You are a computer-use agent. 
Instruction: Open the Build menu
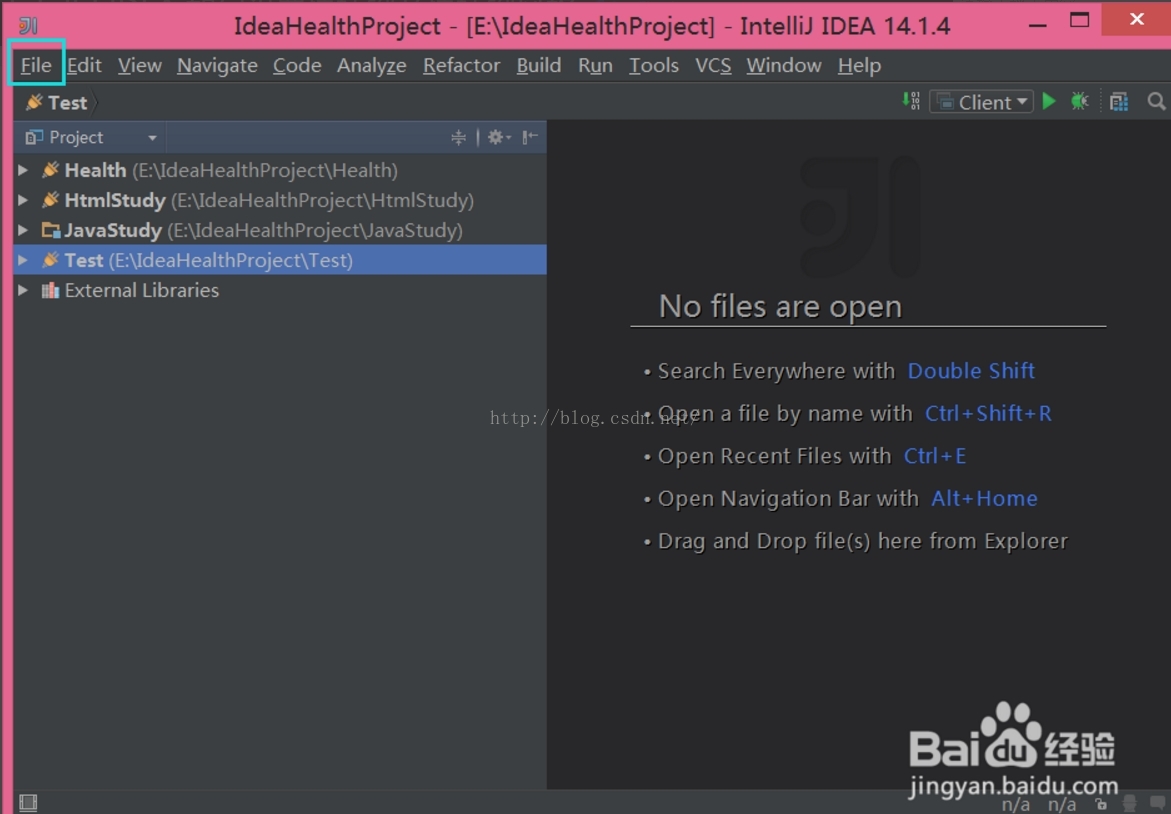tap(538, 65)
